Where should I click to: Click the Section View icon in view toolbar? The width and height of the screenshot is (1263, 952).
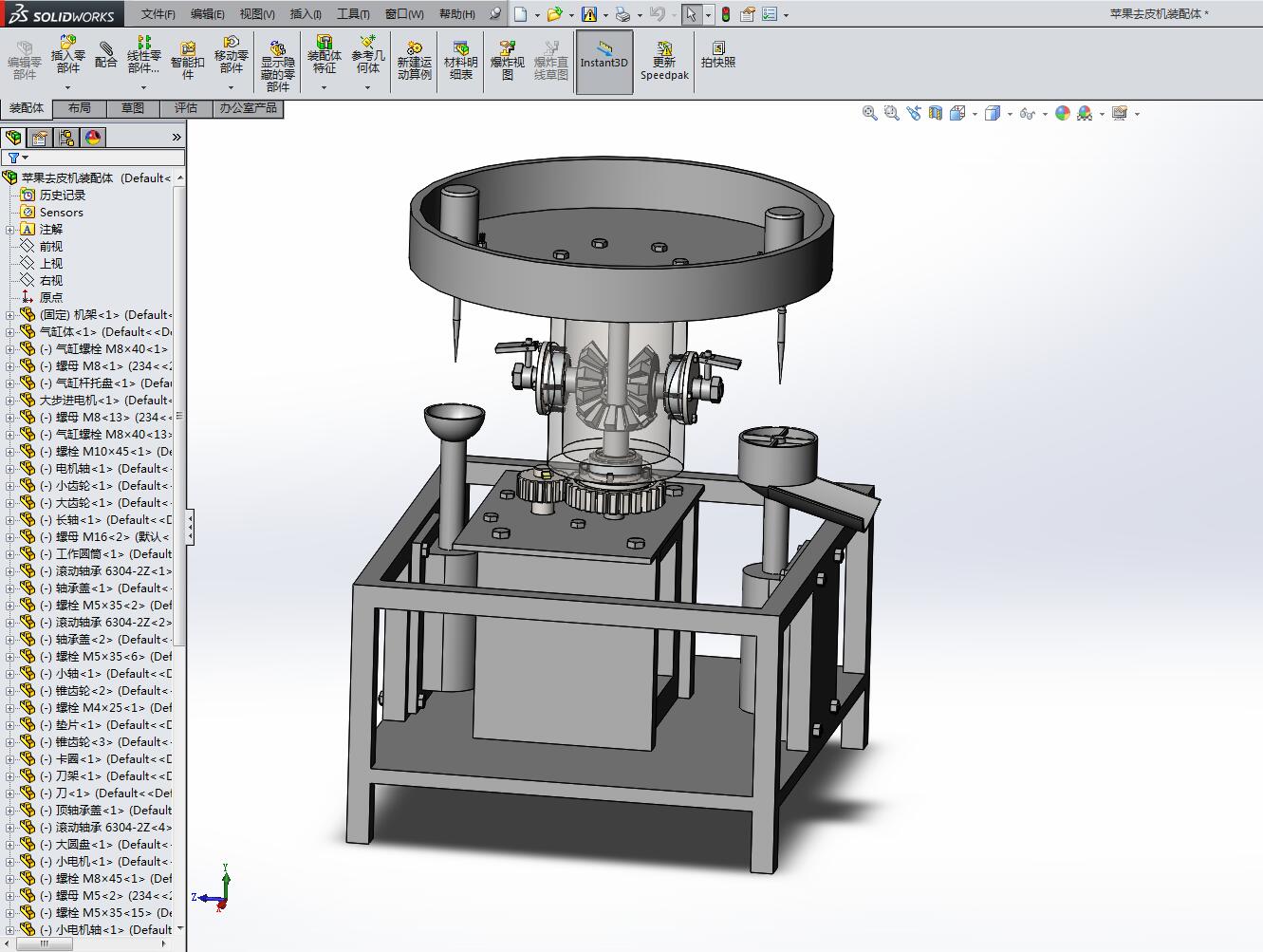(x=936, y=113)
